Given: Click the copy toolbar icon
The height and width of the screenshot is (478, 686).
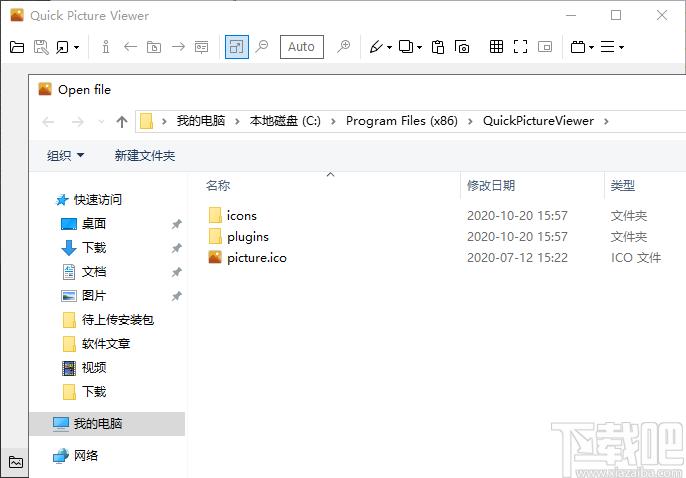Looking at the screenshot, I should [x=406, y=46].
